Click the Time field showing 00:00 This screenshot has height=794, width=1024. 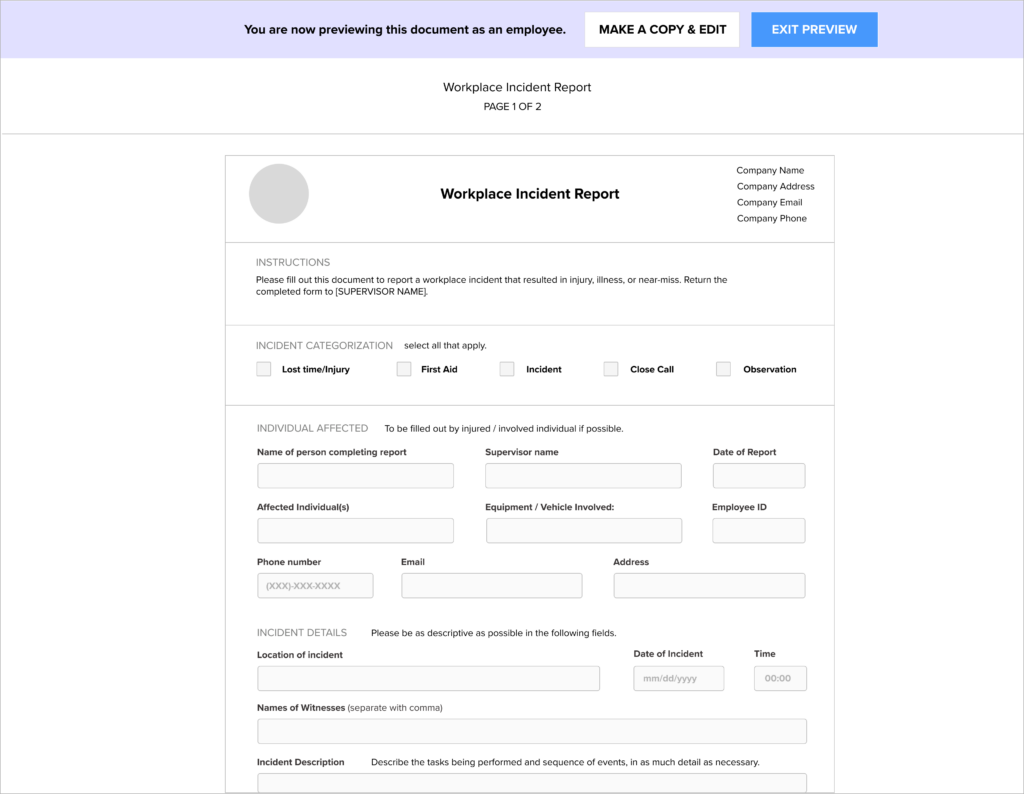pos(780,679)
